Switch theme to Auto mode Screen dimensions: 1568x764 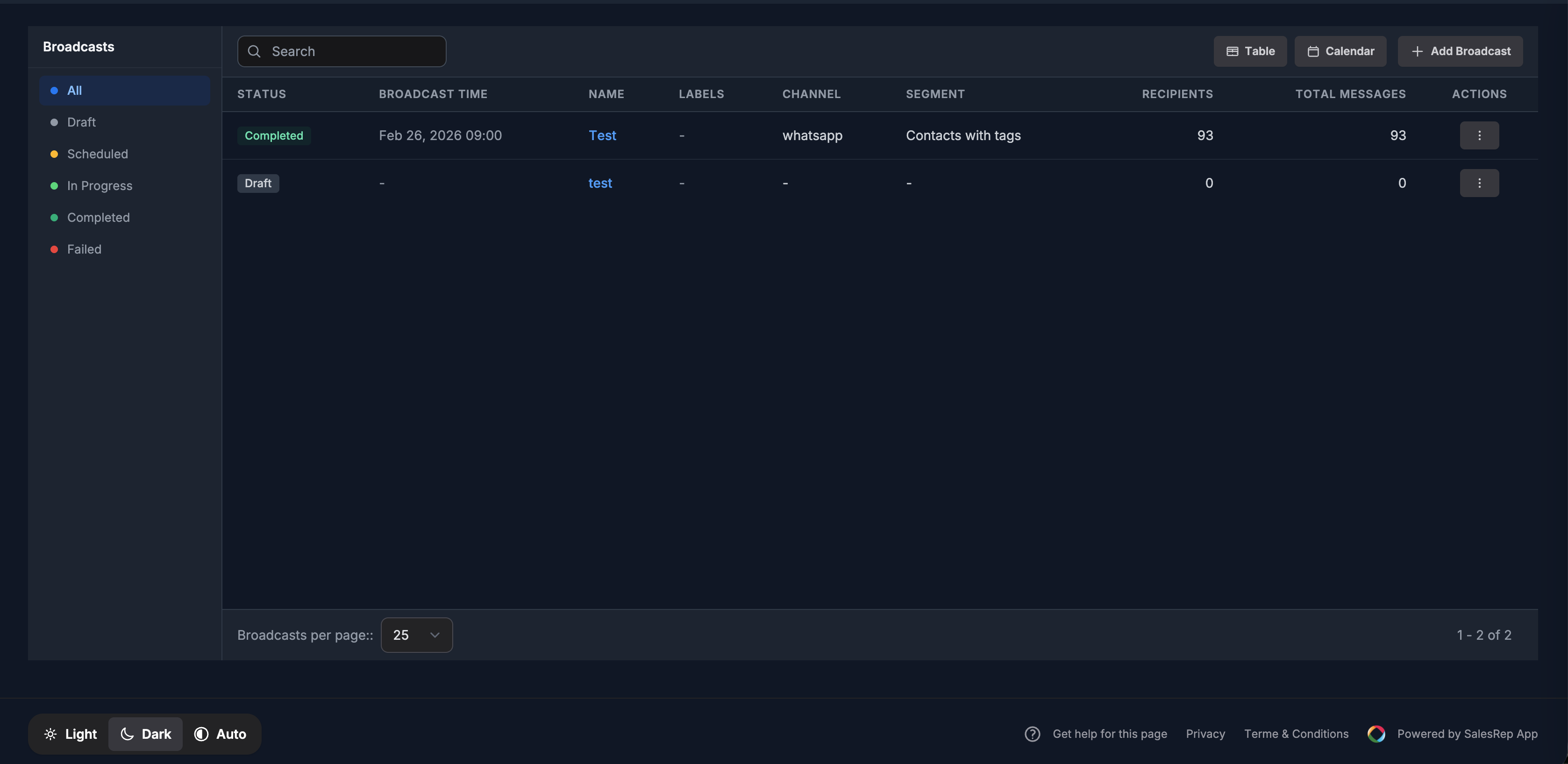tap(220, 734)
